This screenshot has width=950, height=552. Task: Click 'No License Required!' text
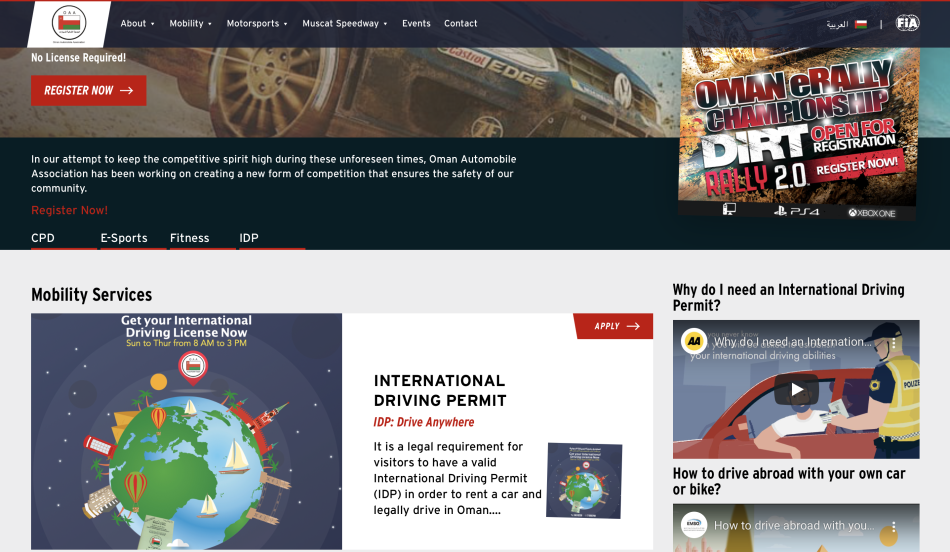tap(79, 58)
